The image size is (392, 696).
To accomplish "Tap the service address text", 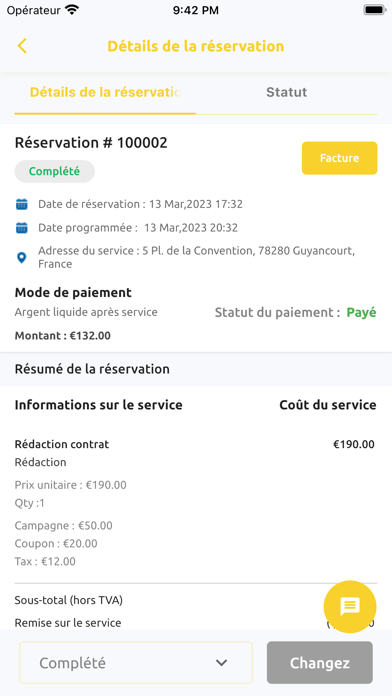I will coord(196,257).
